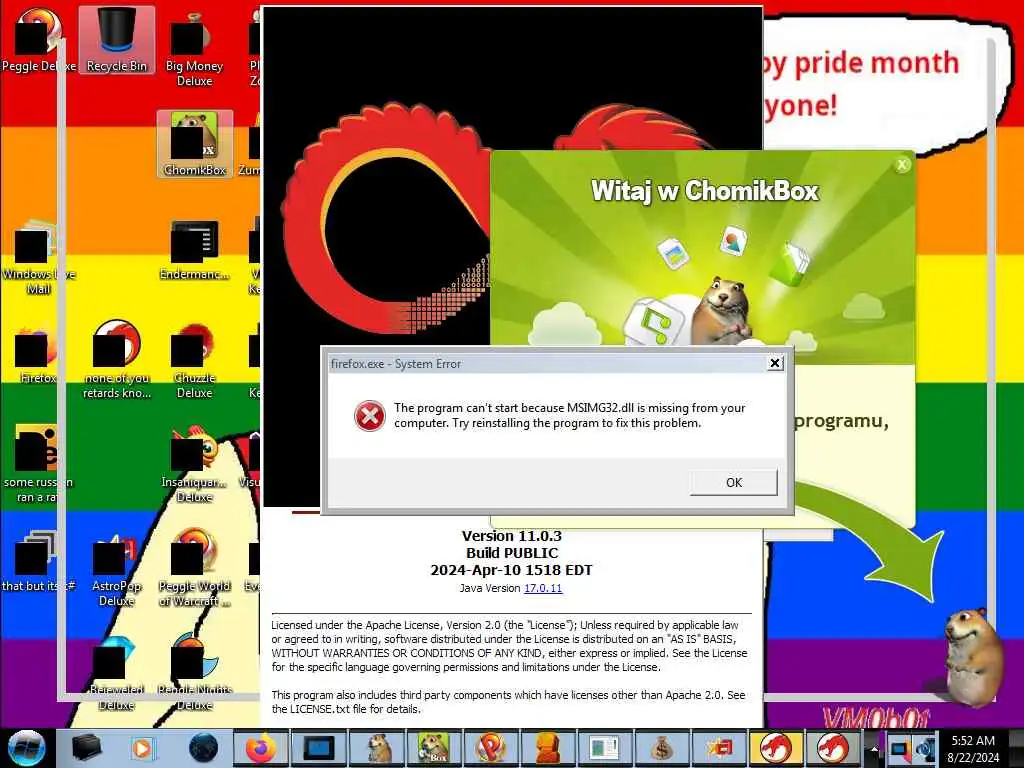The height and width of the screenshot is (768, 1024).
Task: Click the '2024-Apr-10 1518 EDT' build date
Action: 511,570
